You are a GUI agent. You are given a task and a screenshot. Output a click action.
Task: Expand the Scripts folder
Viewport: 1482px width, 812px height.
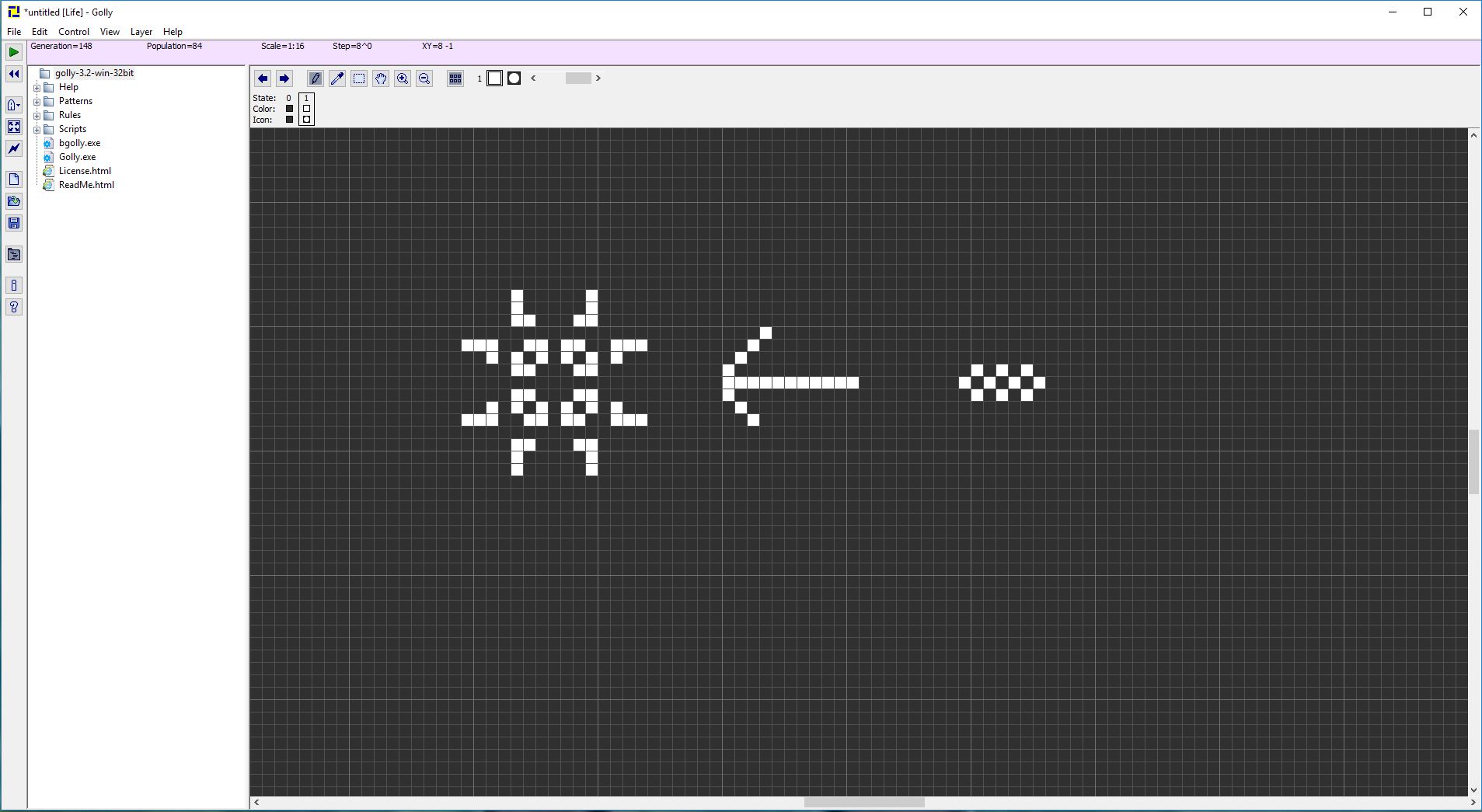(37, 130)
